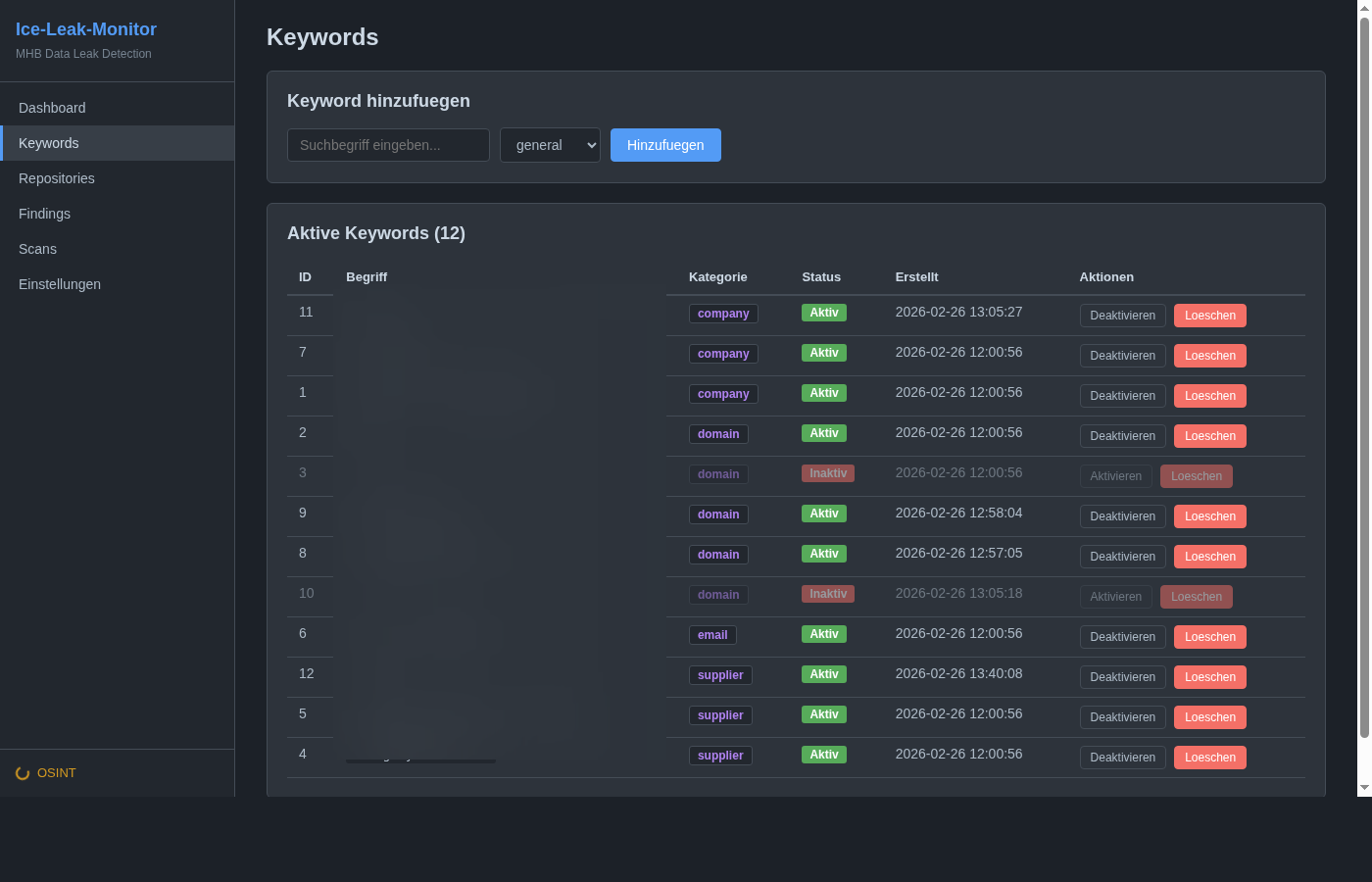This screenshot has width=1372, height=882.
Task: Click the Inaktiv status badge of ID 3
Action: pos(828,473)
